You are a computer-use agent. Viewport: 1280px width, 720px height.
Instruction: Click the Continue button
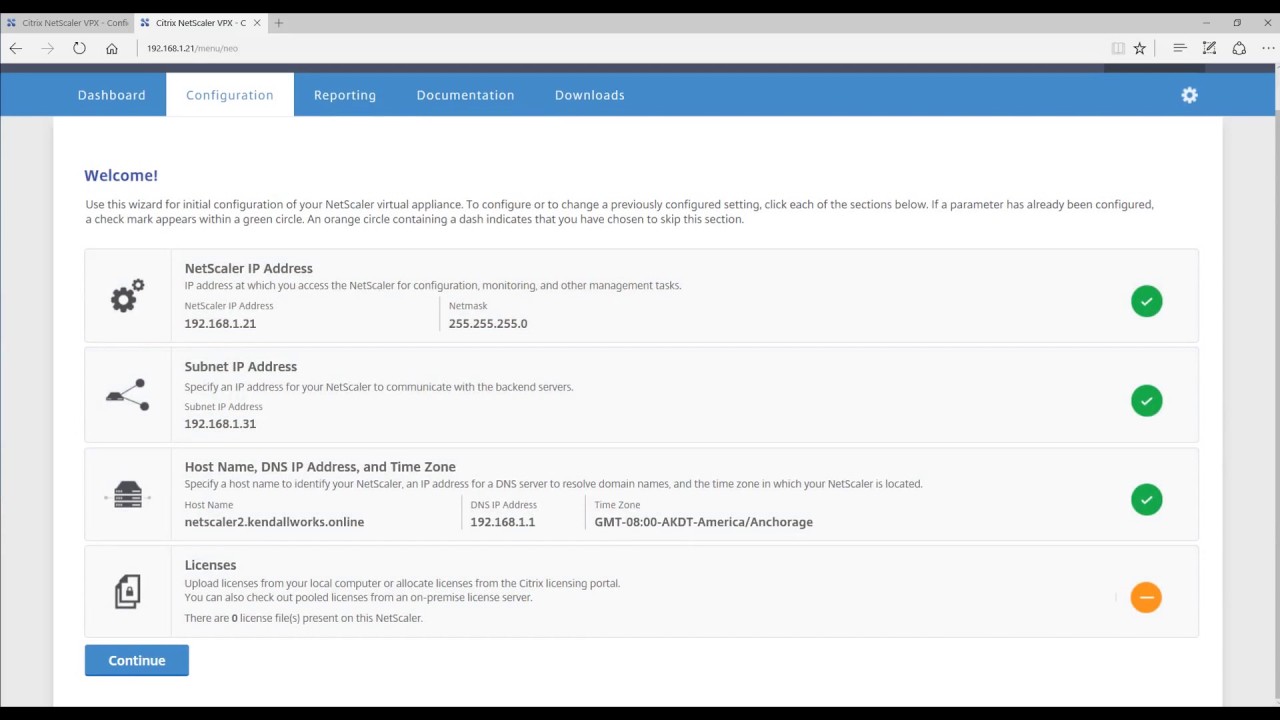pyautogui.click(x=137, y=660)
